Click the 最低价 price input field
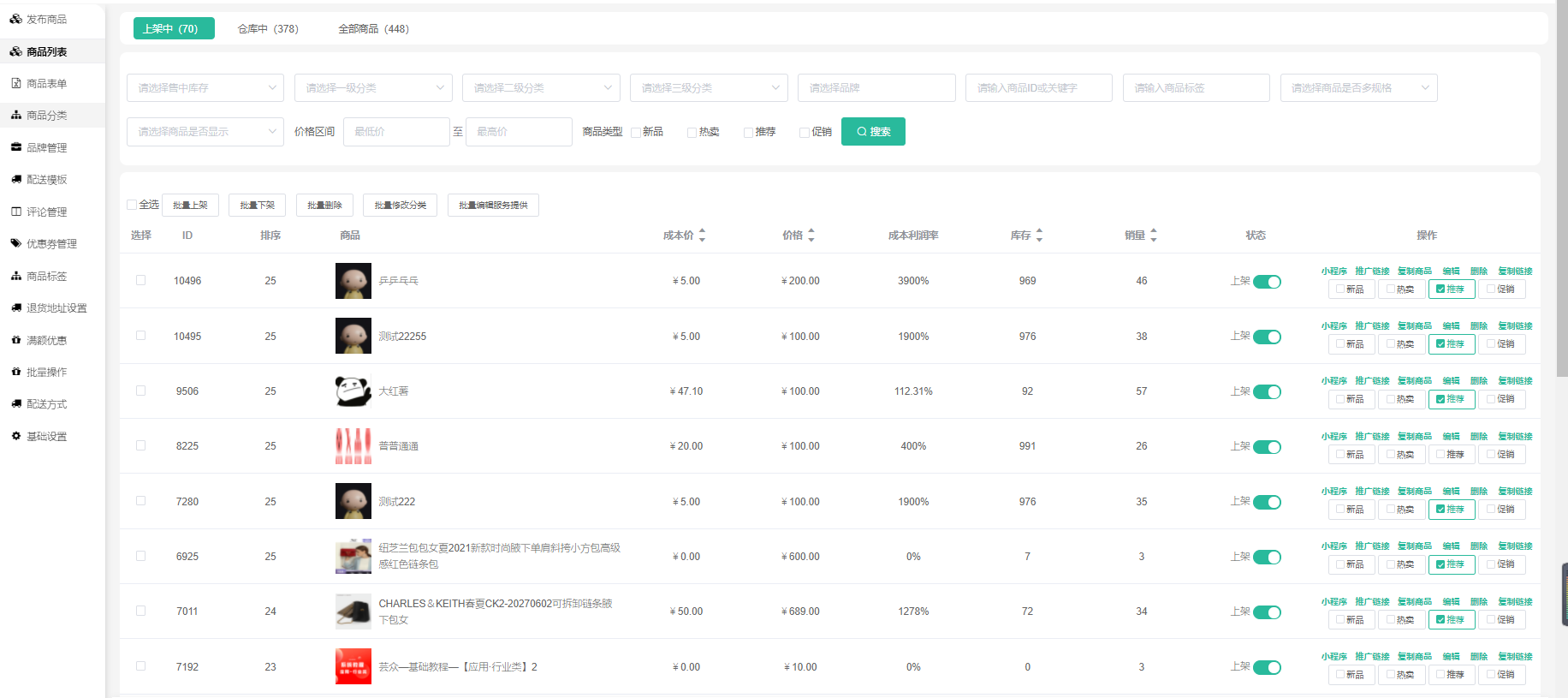 coord(395,132)
